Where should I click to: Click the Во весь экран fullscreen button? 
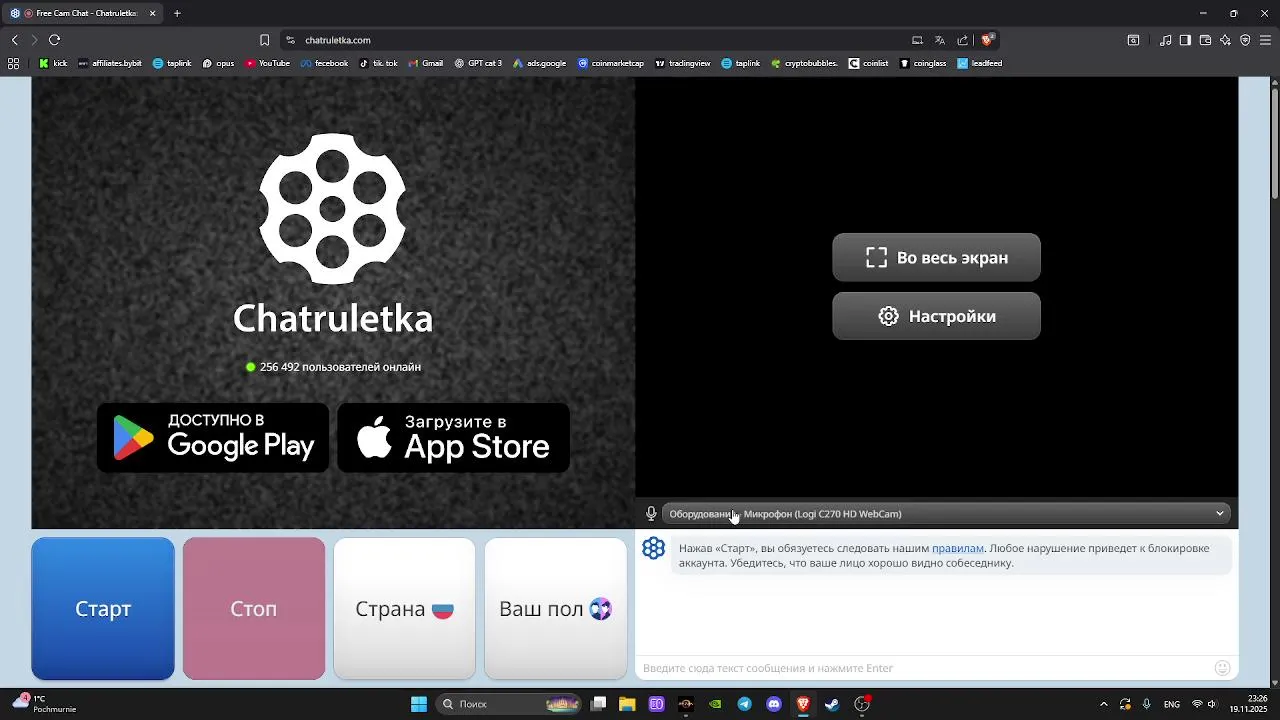click(x=936, y=258)
